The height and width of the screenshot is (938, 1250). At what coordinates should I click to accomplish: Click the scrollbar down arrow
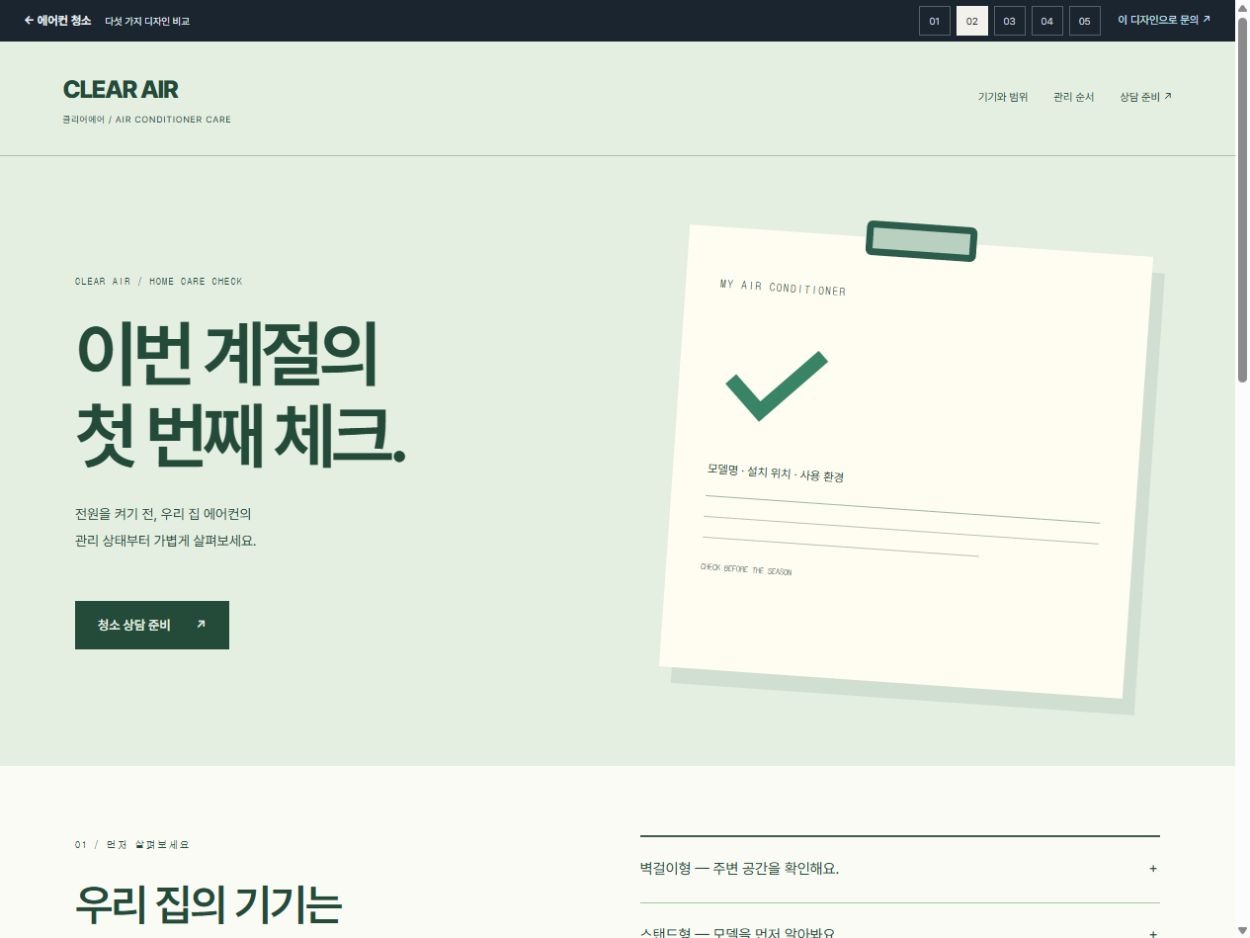point(1242,930)
